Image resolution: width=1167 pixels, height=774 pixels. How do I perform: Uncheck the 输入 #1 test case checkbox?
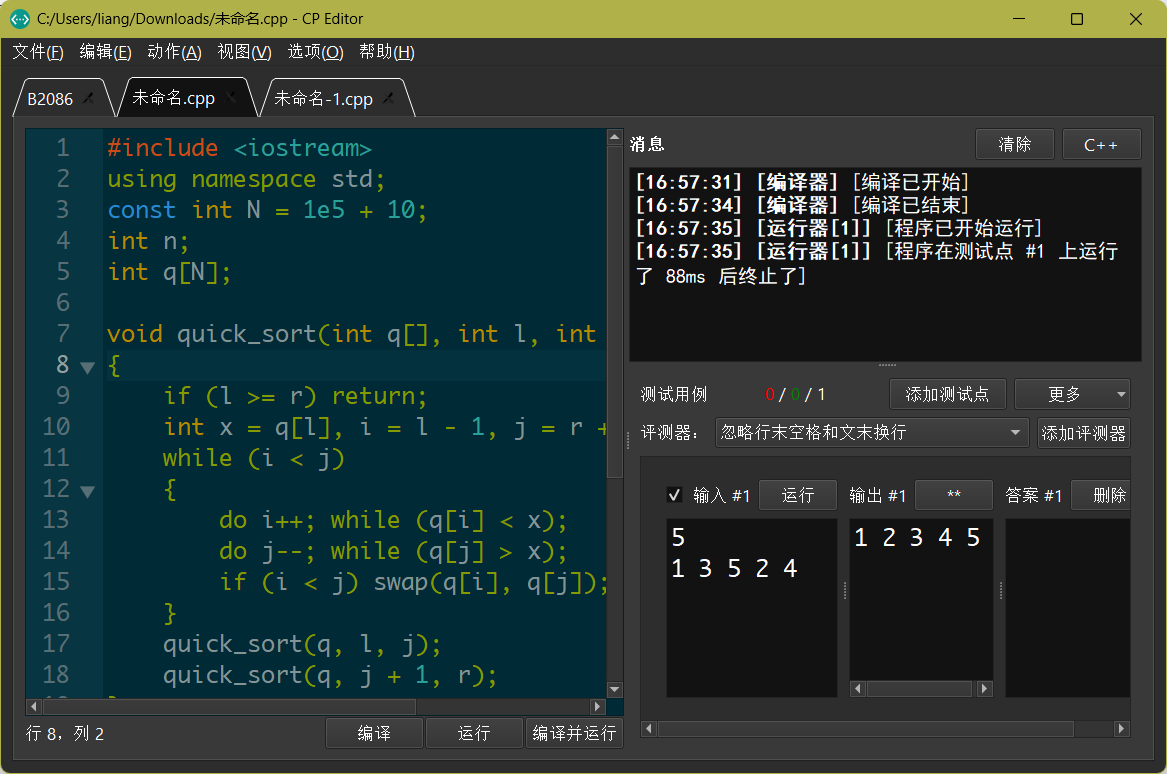pyautogui.click(x=674, y=494)
